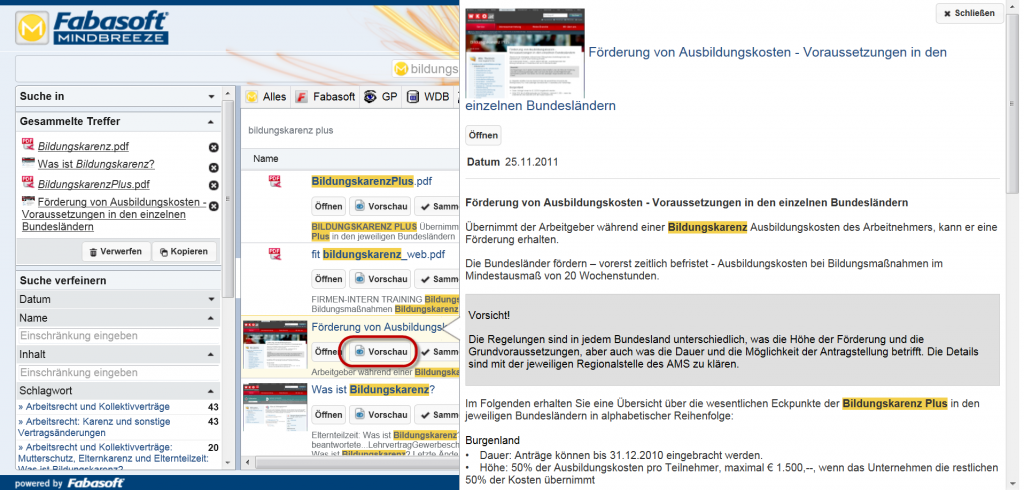The height and width of the screenshot is (490, 1024).
Task: Click Vorschau for BildungskarenzPlus.pdf result
Action: click(x=380, y=206)
